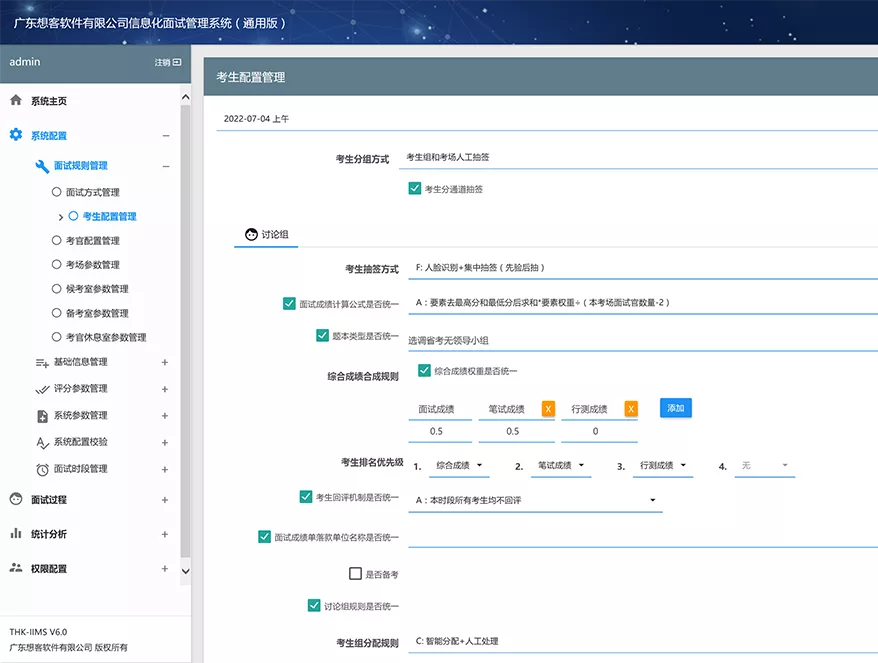This screenshot has width=878, height=663.
Task: Click the face icon for 面试过程
Action: 16,499
